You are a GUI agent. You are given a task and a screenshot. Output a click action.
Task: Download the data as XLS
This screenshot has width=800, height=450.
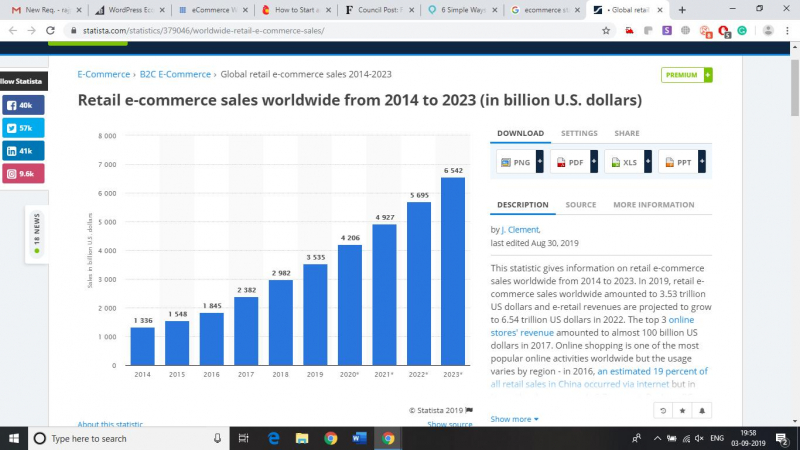click(x=624, y=162)
